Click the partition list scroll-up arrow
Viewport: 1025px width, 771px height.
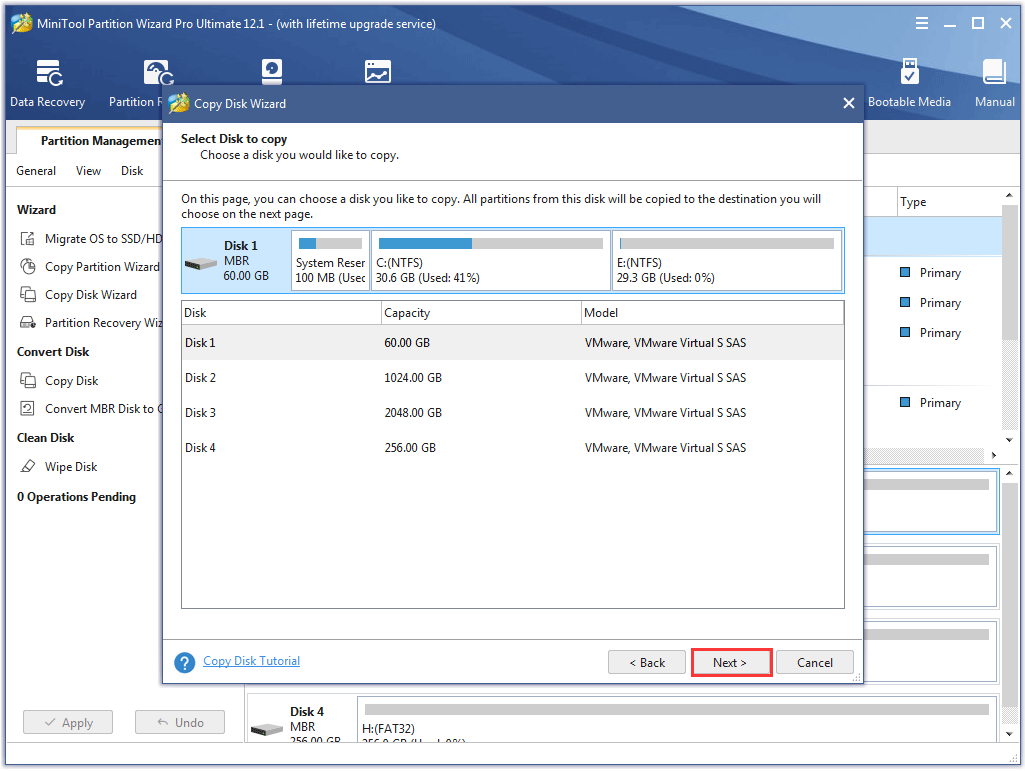(1009, 196)
